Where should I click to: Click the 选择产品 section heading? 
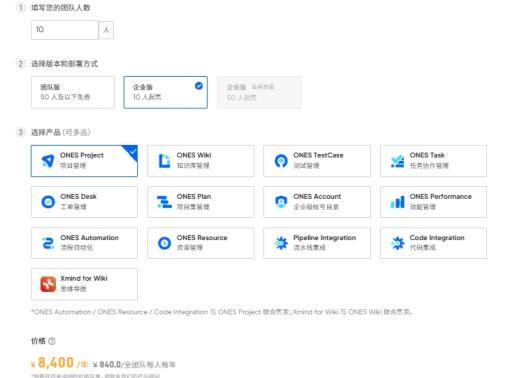coord(61,132)
